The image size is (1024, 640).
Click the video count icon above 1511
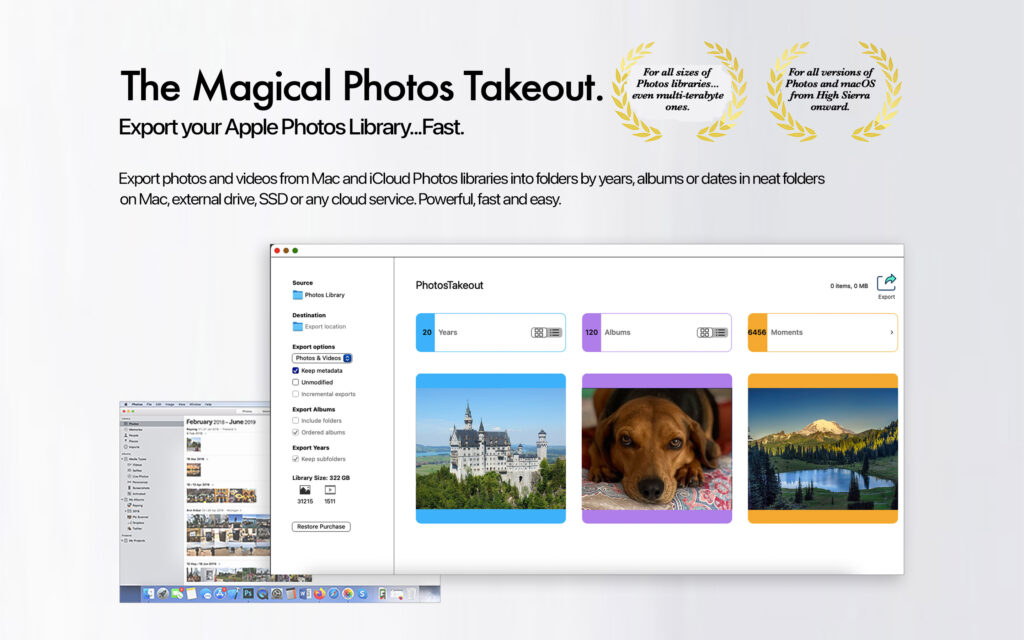[330, 490]
